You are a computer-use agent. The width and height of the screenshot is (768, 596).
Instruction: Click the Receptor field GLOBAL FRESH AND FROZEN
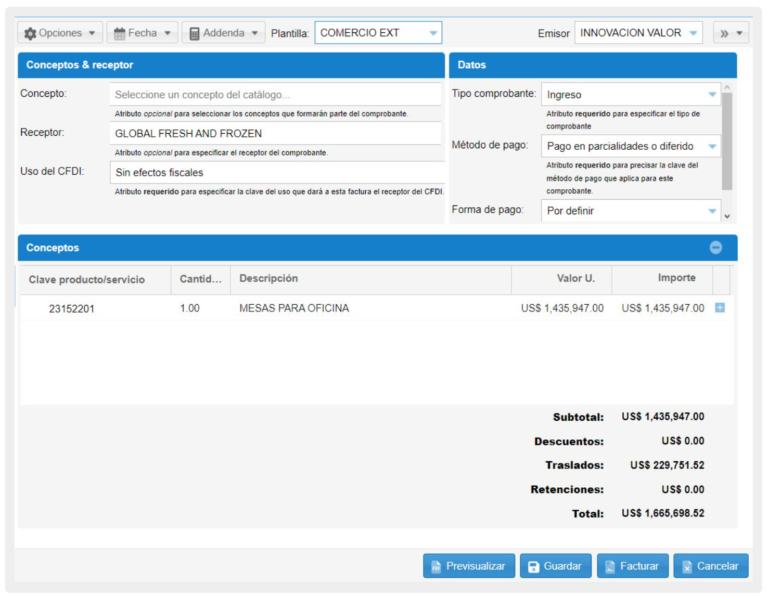[275, 133]
